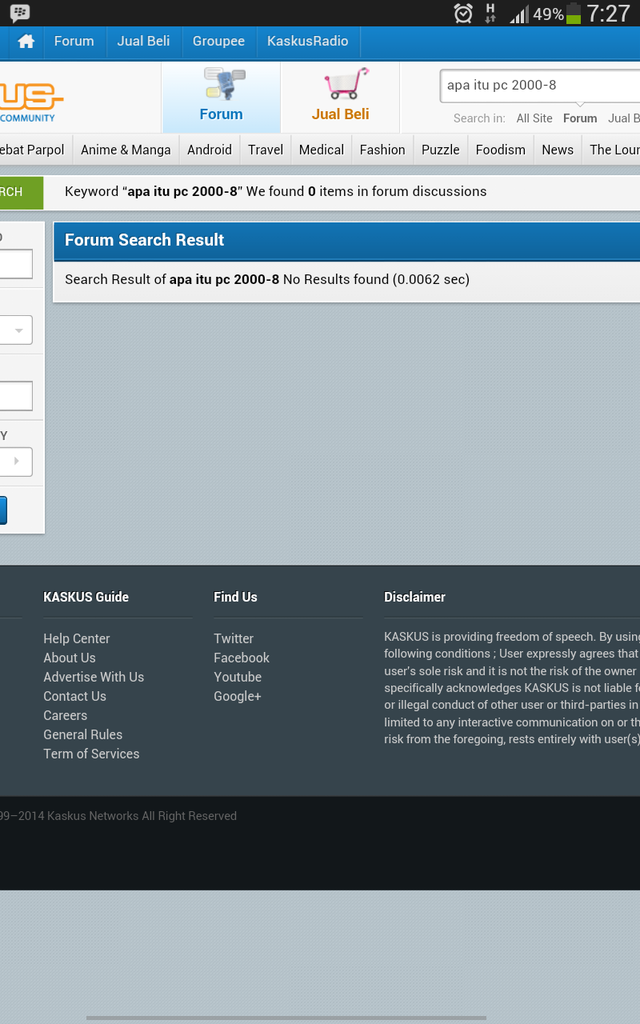Viewport: 640px width, 1024px height.
Task: Open the Contact Us link
Action: pyautogui.click(x=74, y=696)
